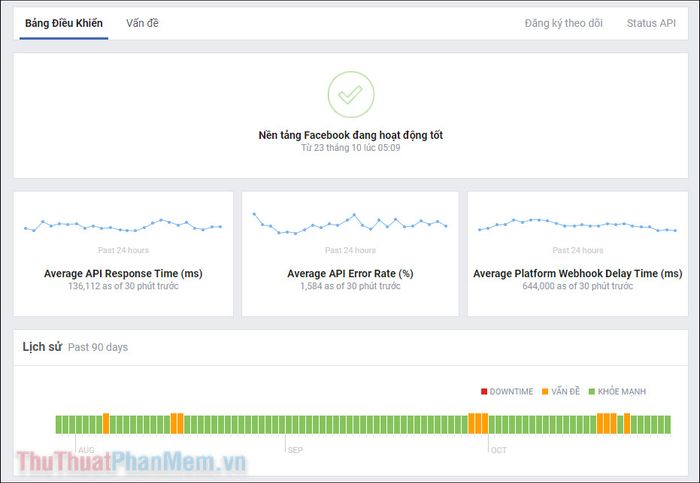Click the SEP month marker on history timeline

coord(295,450)
